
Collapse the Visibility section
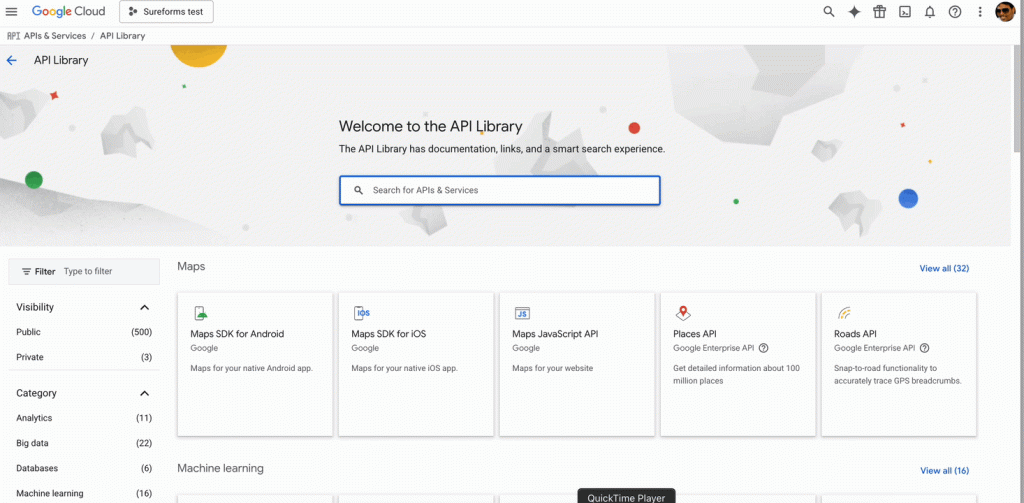click(144, 307)
